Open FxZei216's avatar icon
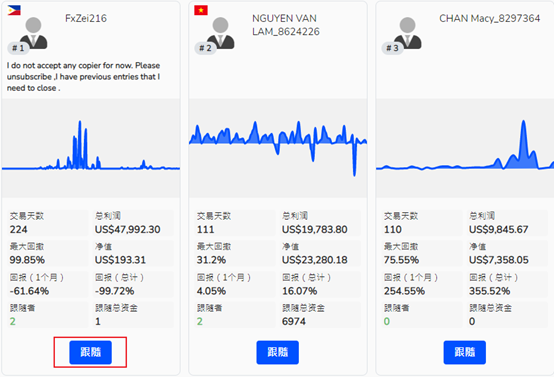The height and width of the screenshot is (377, 554). (x=34, y=33)
